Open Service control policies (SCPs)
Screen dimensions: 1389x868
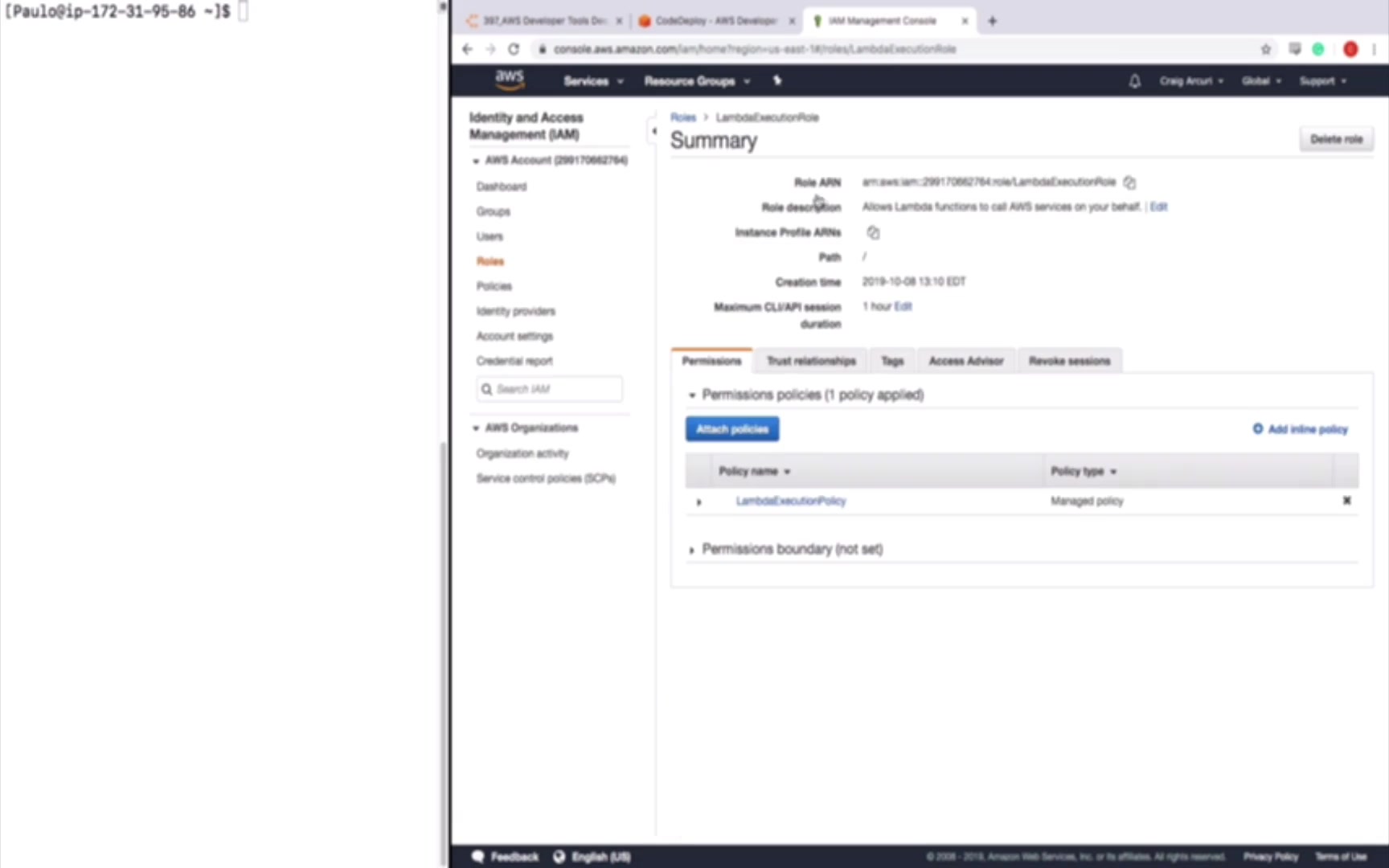pos(546,478)
